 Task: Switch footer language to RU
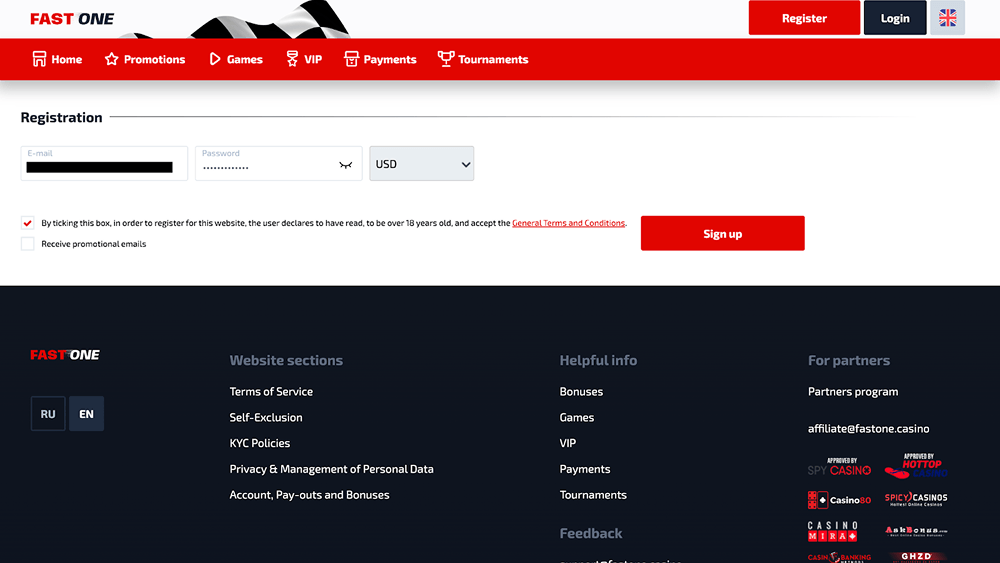tap(48, 414)
